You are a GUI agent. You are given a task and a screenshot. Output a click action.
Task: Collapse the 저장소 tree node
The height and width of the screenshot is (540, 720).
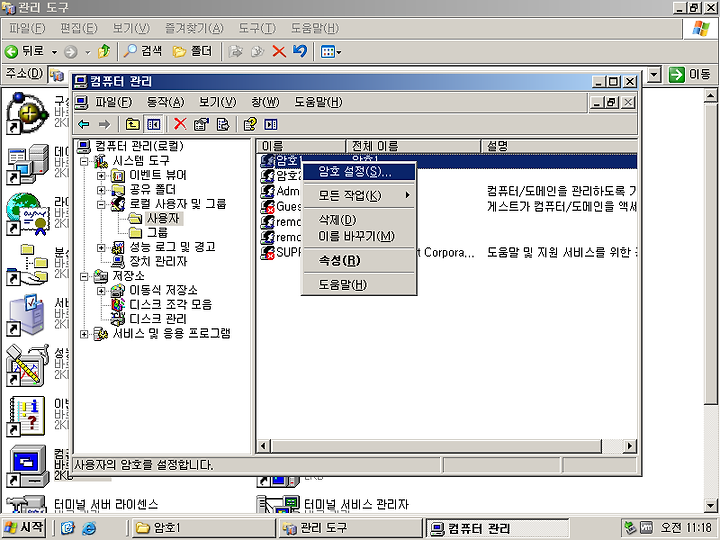tap(84, 276)
